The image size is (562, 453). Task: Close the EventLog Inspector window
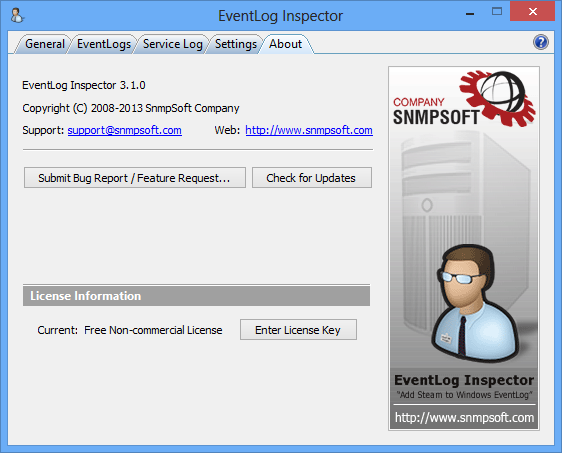(533, 11)
